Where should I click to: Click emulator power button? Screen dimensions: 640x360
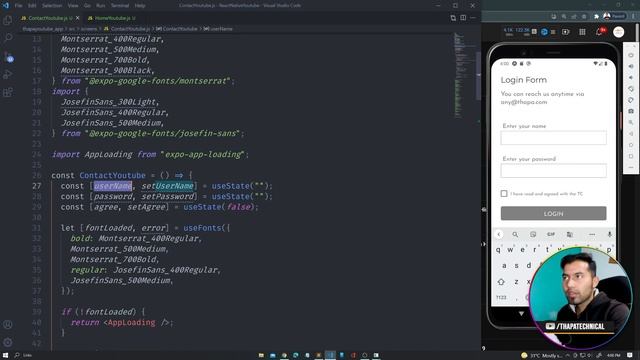coord(631,55)
